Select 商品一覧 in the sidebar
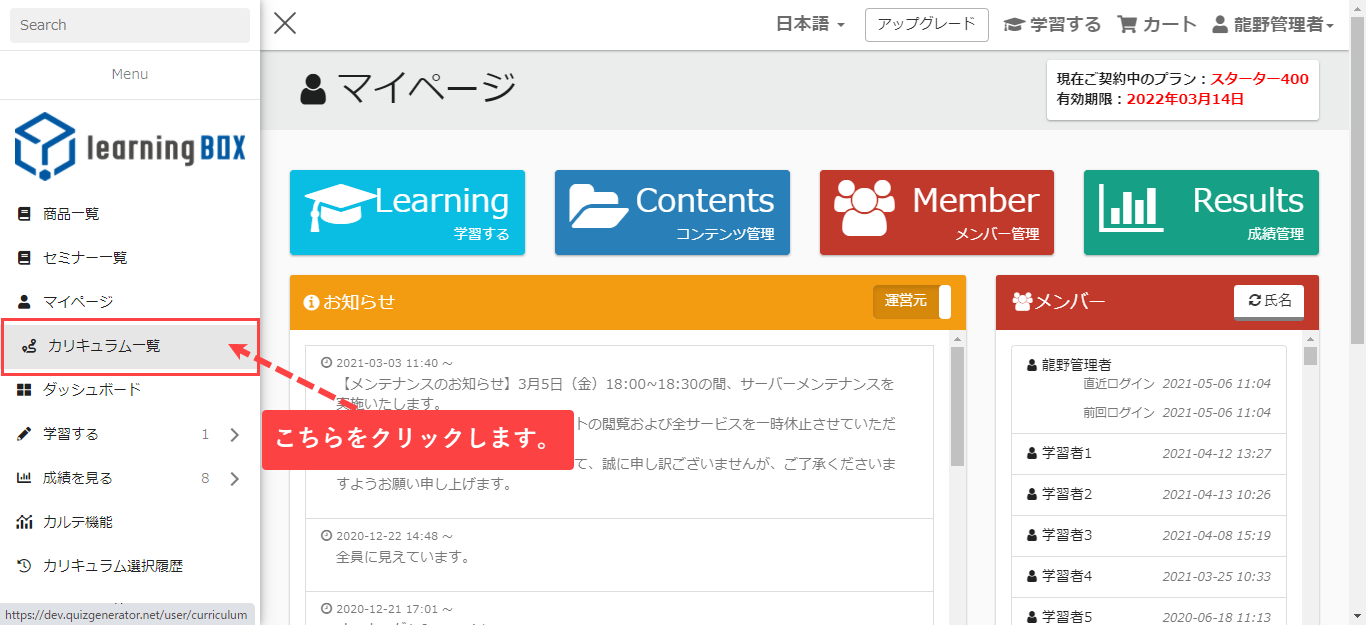Image resolution: width=1366 pixels, height=625 pixels. pyautogui.click(x=71, y=214)
